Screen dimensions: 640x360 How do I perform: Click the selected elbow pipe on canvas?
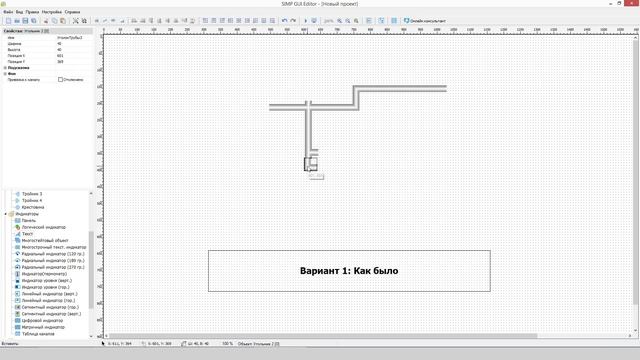311,164
